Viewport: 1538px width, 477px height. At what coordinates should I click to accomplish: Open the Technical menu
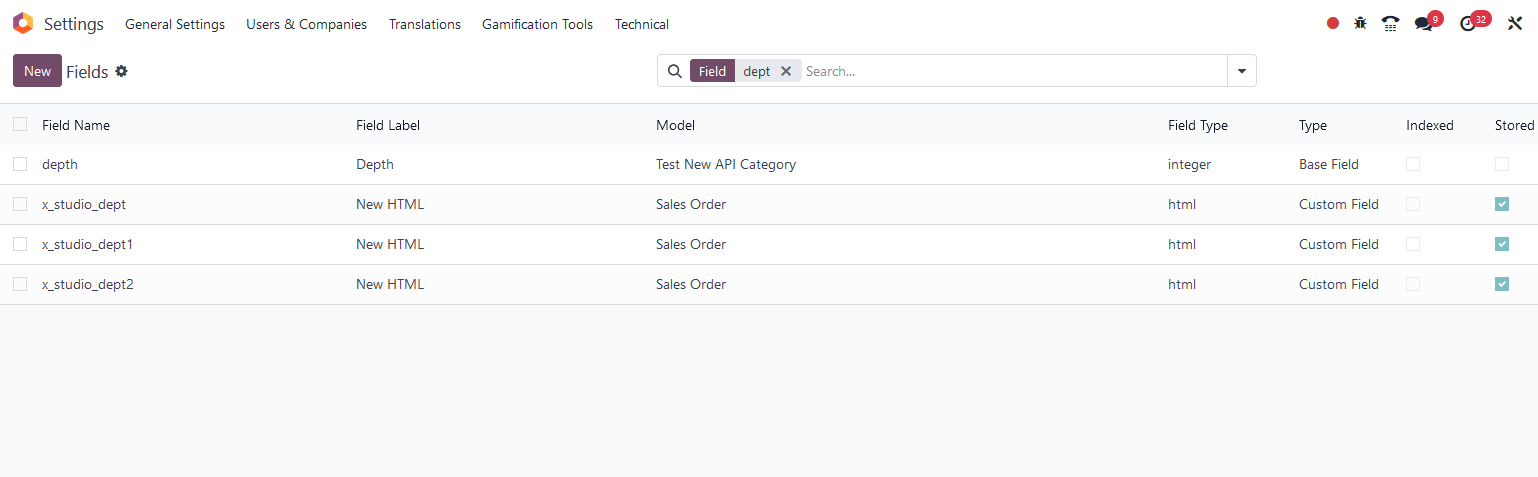(x=642, y=24)
